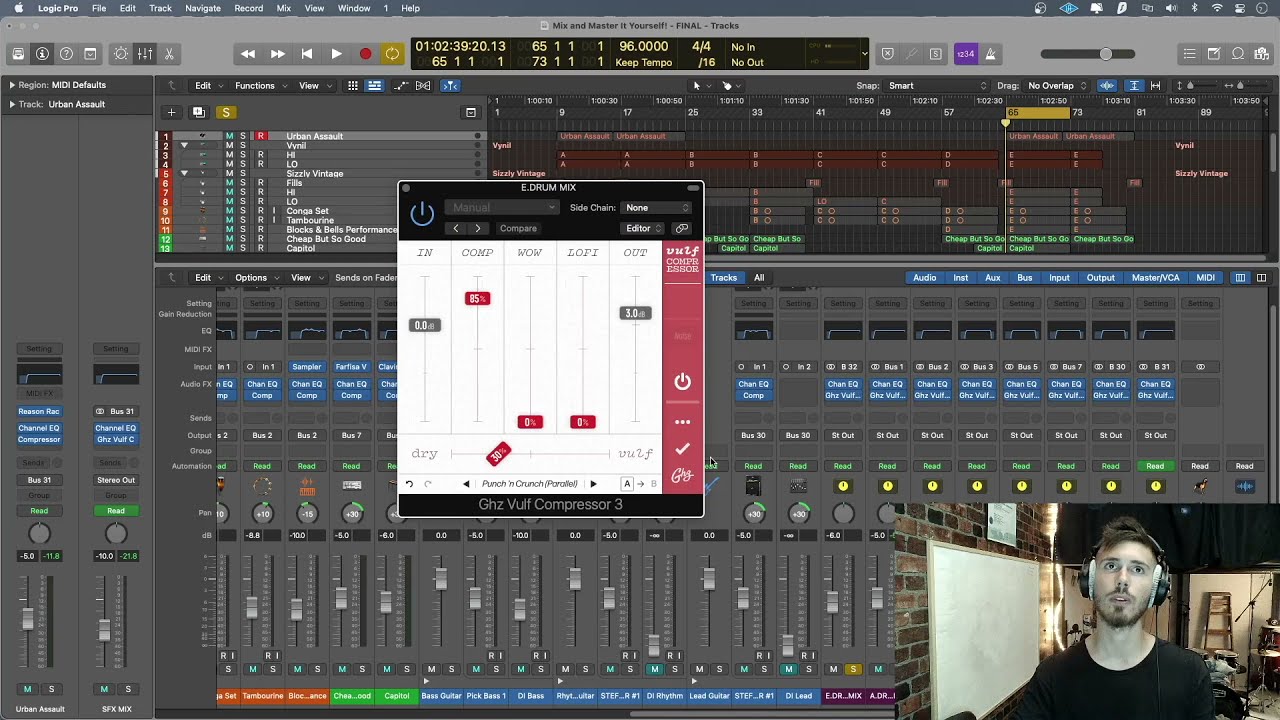
Task: Toggle the Smart Controls icon
Action: [121, 54]
